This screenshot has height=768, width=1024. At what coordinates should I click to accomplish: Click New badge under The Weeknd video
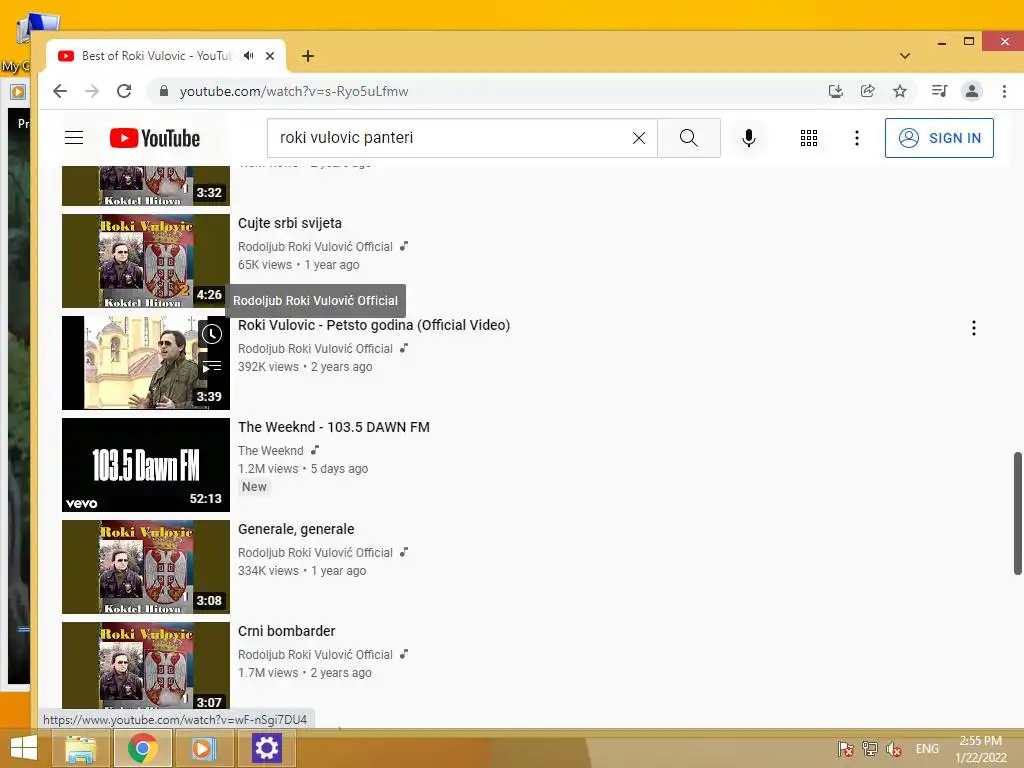254,487
